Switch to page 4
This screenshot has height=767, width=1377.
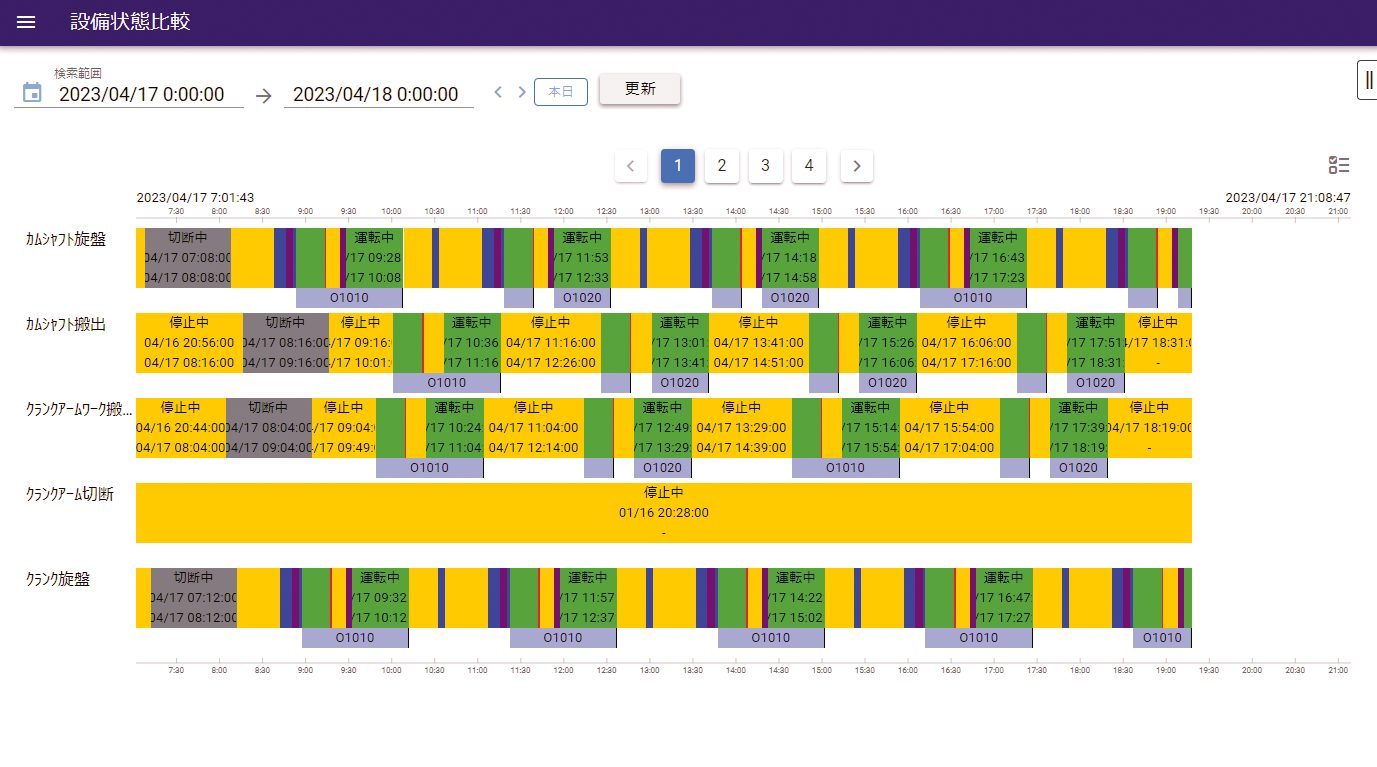tap(809, 166)
